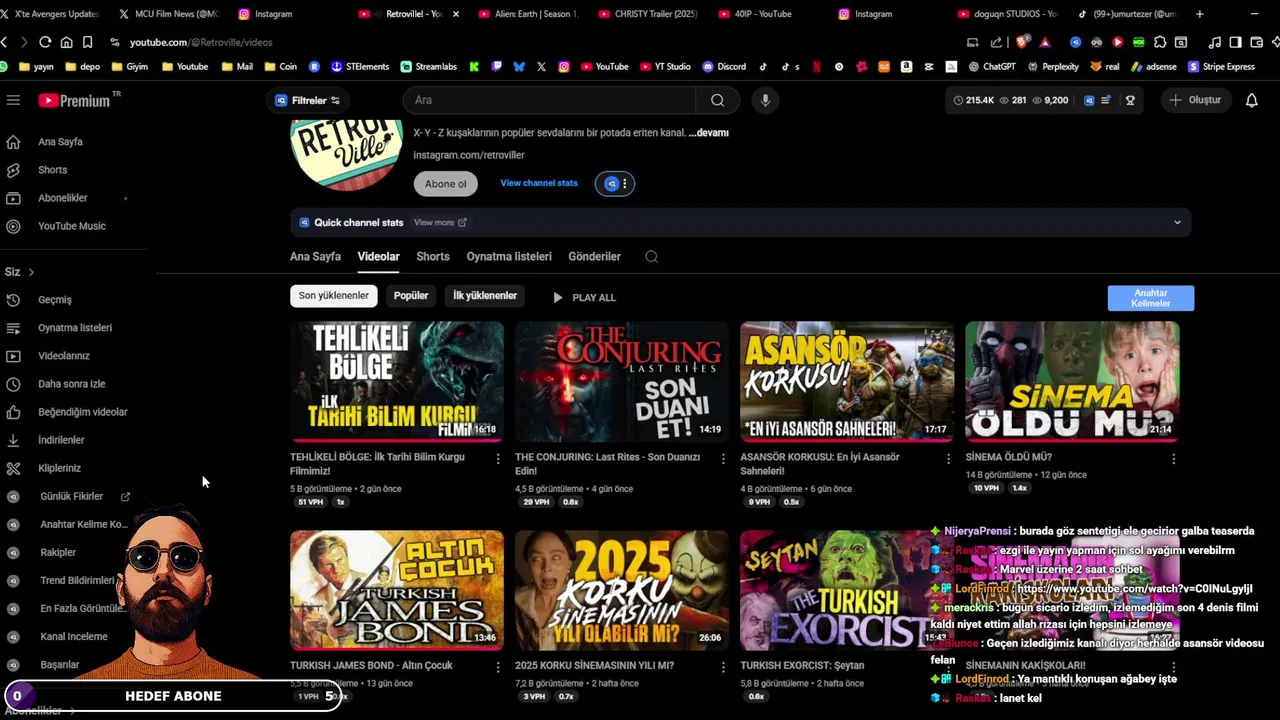Open The Conjuring Last Rites thumbnail
This screenshot has width=1280, height=720.
pyautogui.click(x=622, y=381)
